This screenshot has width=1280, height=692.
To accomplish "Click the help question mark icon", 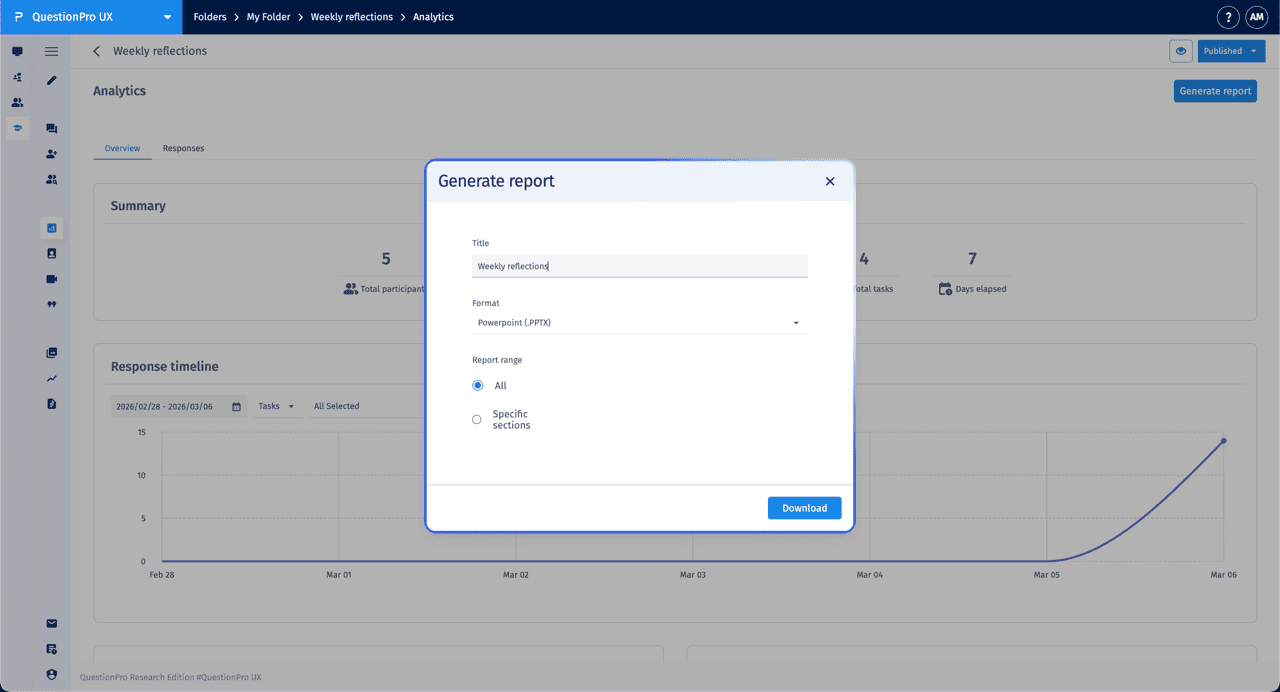I will 1227,17.
